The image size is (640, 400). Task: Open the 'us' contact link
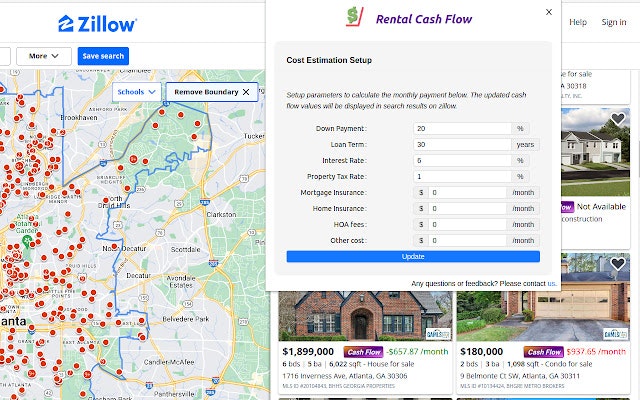[x=551, y=283]
